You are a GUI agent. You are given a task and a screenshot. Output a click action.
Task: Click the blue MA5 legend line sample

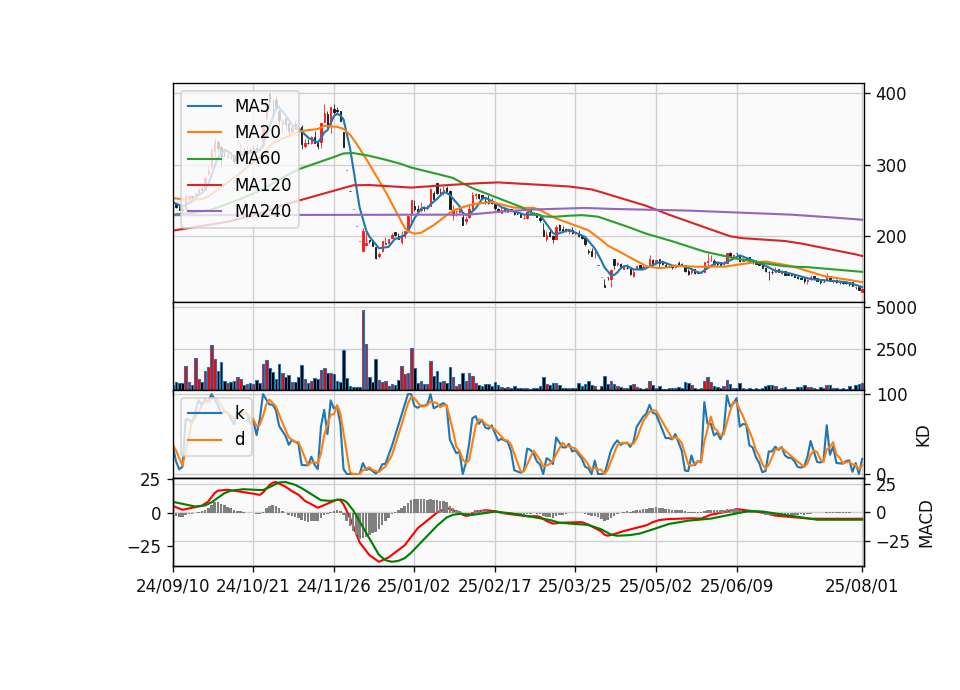pyautogui.click(x=204, y=106)
